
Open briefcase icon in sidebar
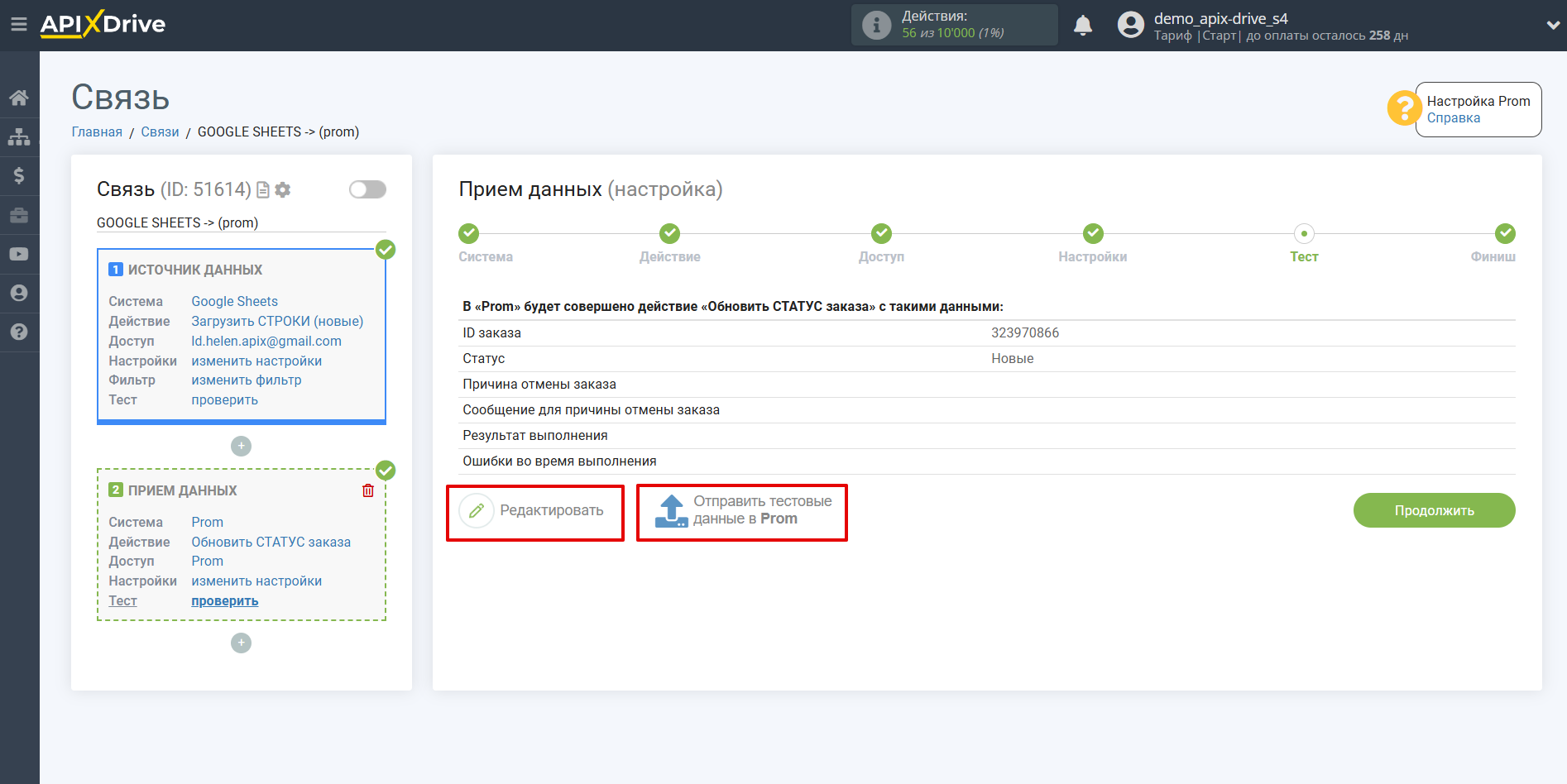coord(19,215)
